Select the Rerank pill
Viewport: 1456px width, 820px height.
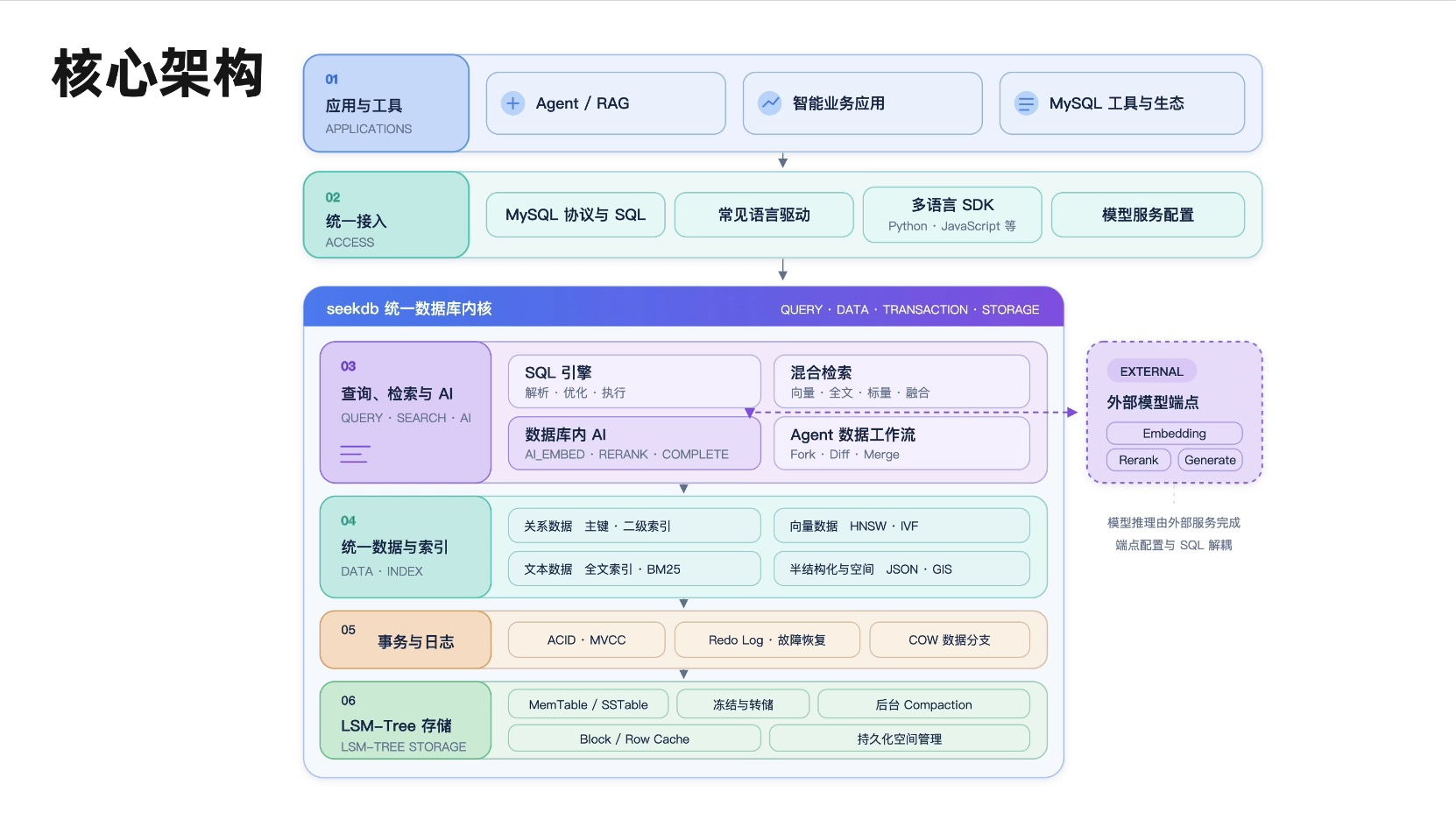tap(1139, 460)
